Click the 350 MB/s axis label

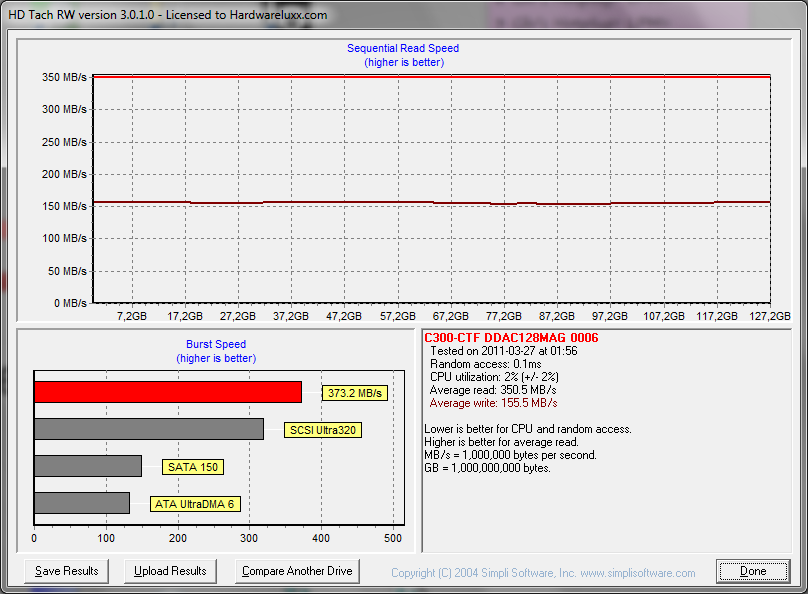(x=64, y=77)
